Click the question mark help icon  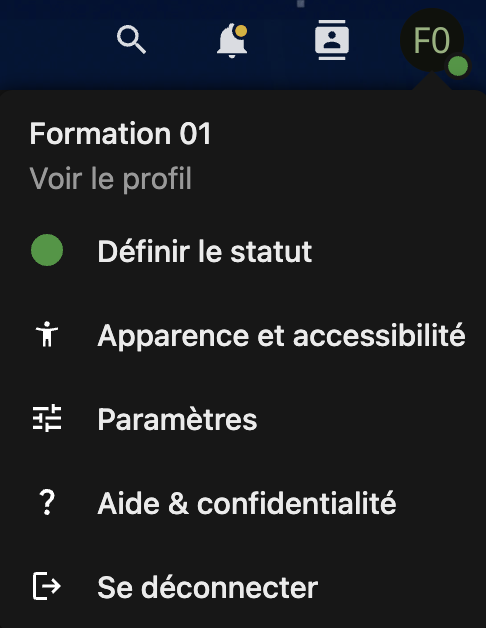pos(47,502)
